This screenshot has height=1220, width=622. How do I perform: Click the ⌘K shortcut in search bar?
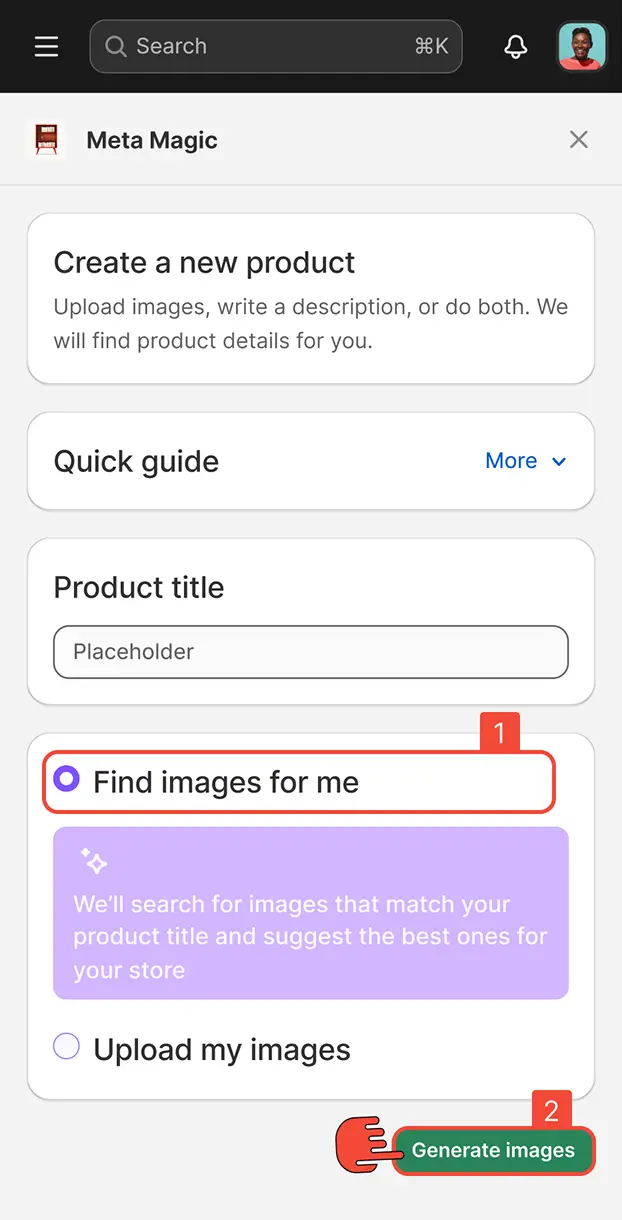(x=431, y=47)
